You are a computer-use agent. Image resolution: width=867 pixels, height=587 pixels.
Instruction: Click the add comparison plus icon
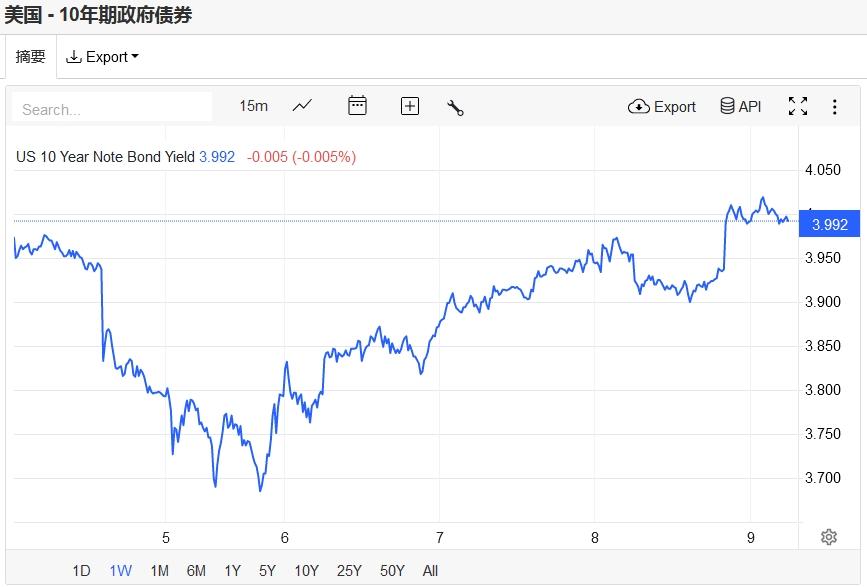coord(410,106)
